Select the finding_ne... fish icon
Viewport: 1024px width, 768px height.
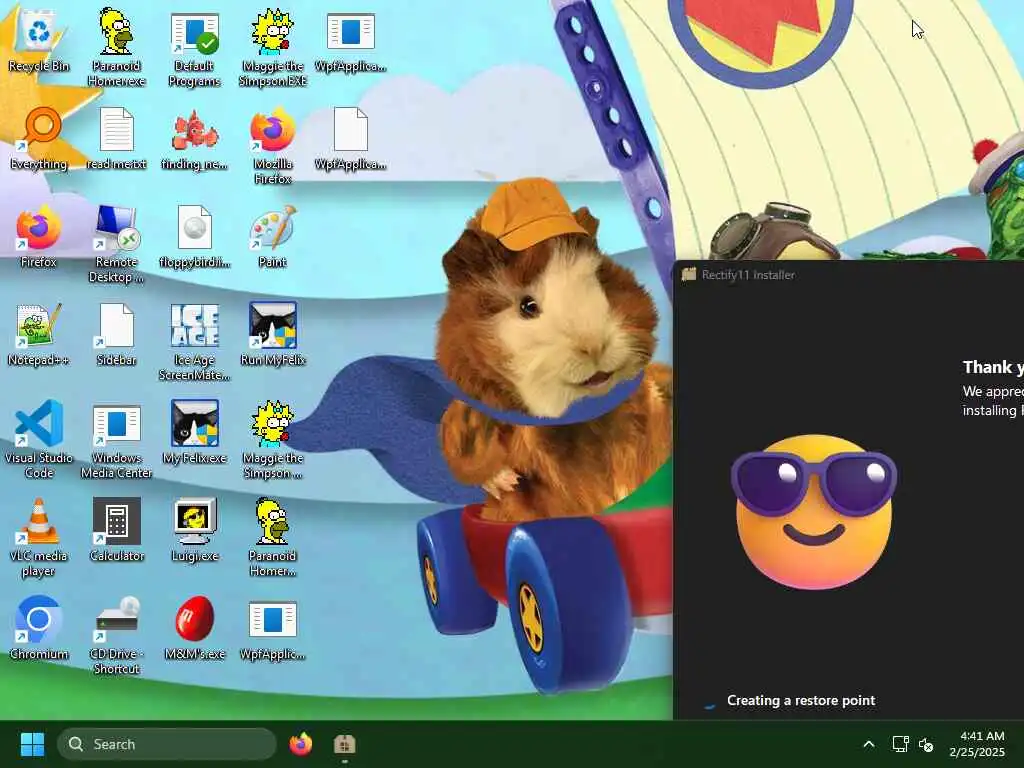click(195, 138)
